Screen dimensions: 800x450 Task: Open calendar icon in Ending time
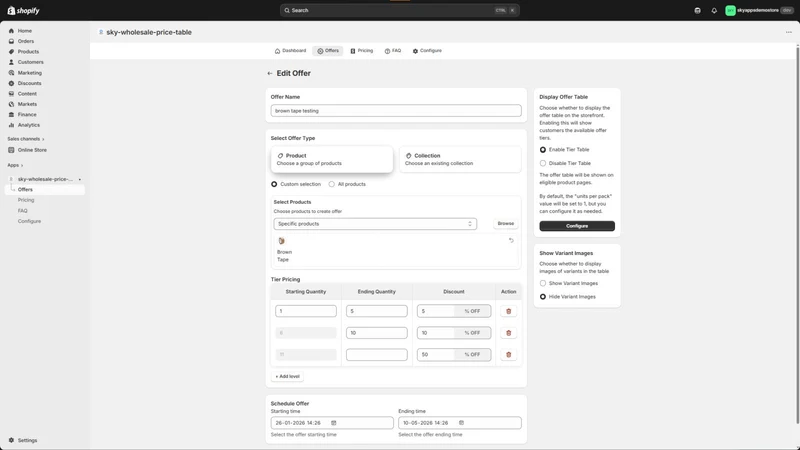[x=461, y=423]
